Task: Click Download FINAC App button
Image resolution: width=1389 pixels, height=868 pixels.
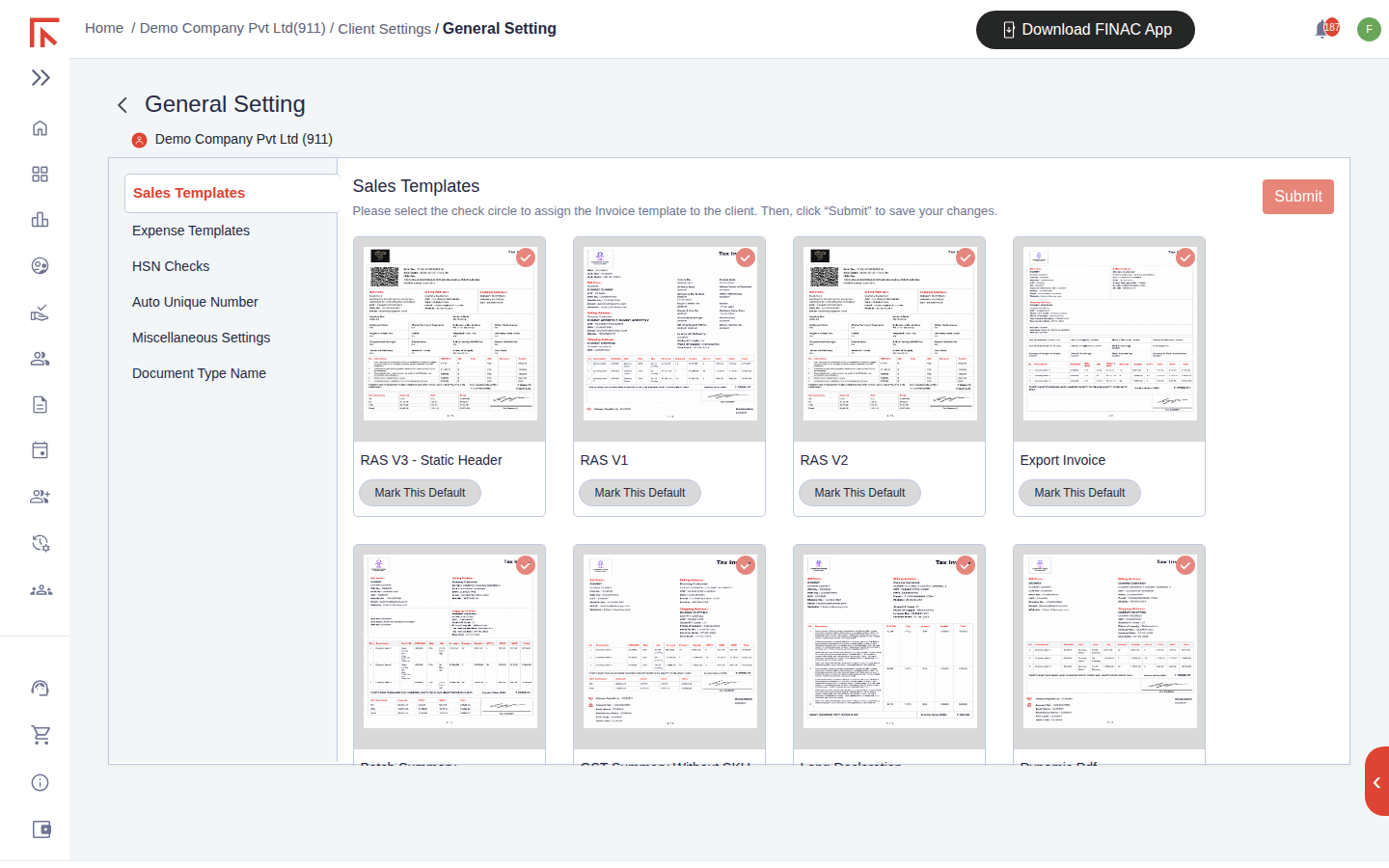Action: click(1085, 30)
